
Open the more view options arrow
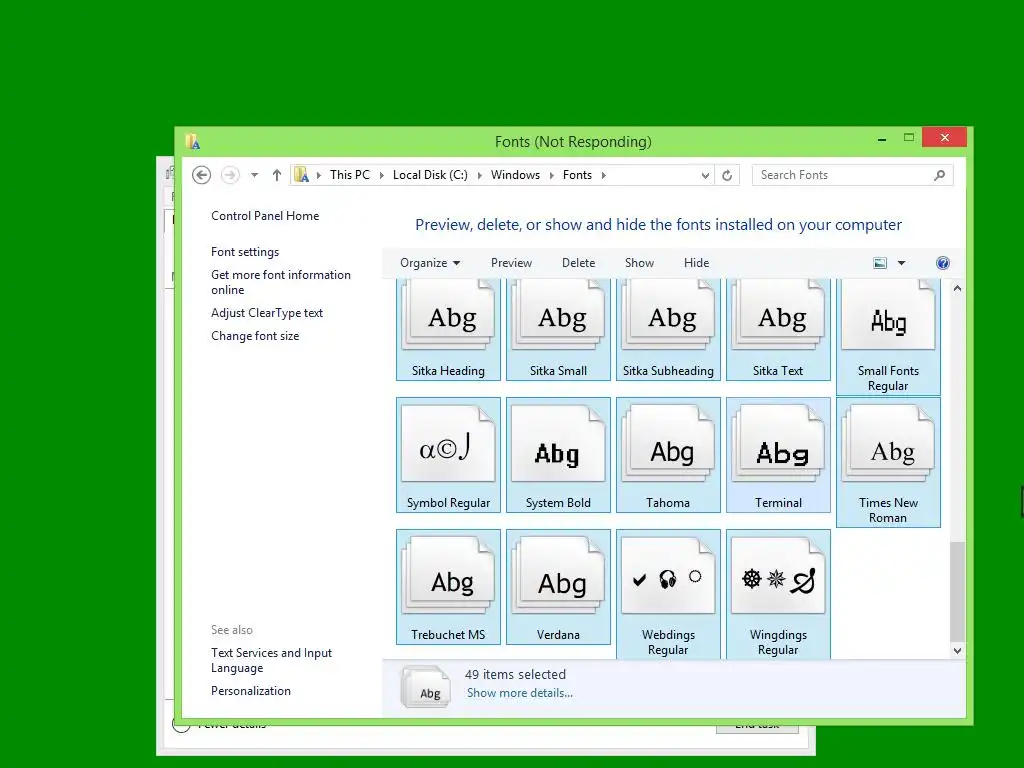901,263
